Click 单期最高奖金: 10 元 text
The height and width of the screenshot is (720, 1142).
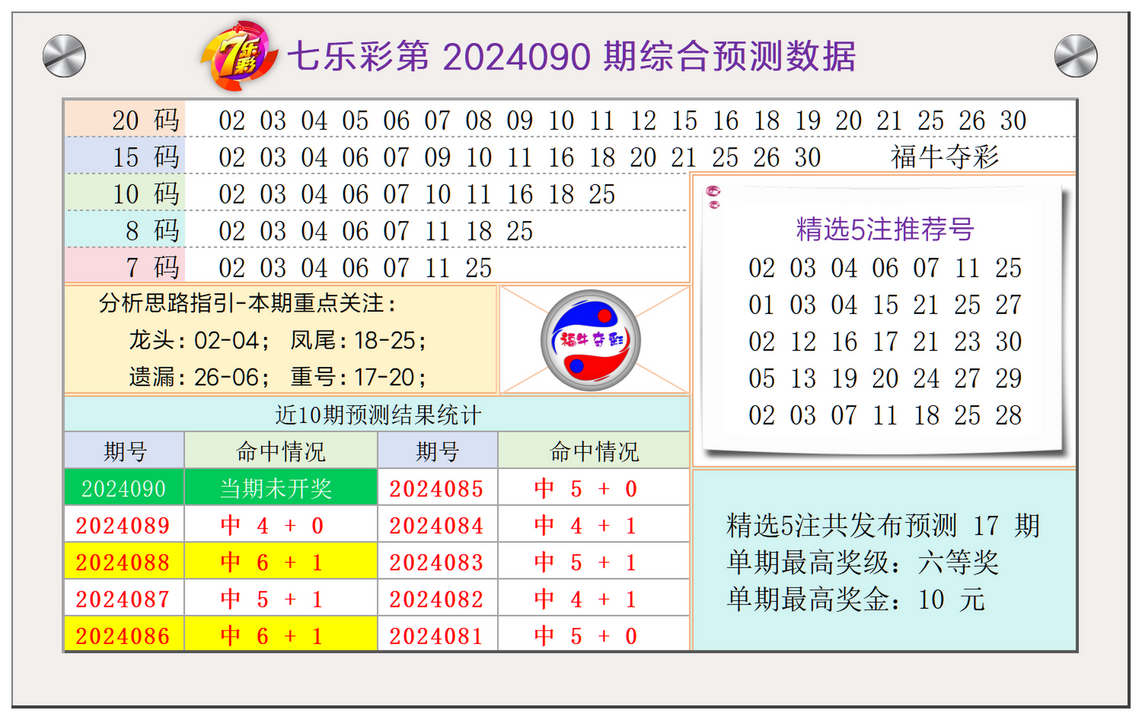(856, 599)
